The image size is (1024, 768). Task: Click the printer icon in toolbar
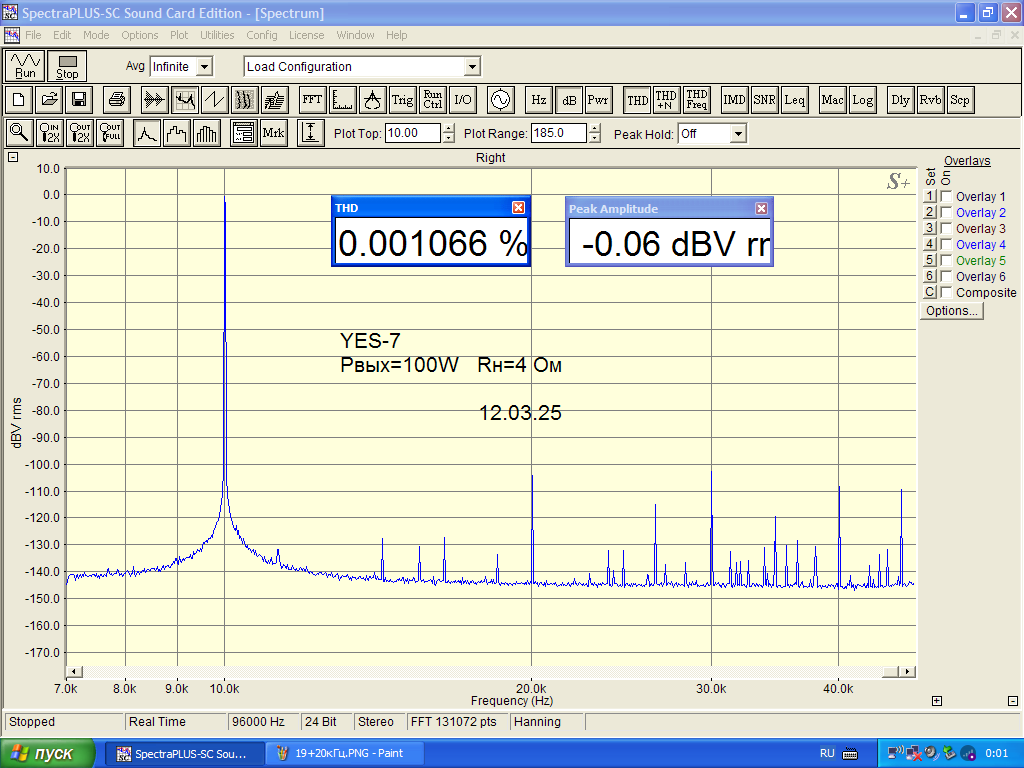tap(117, 100)
